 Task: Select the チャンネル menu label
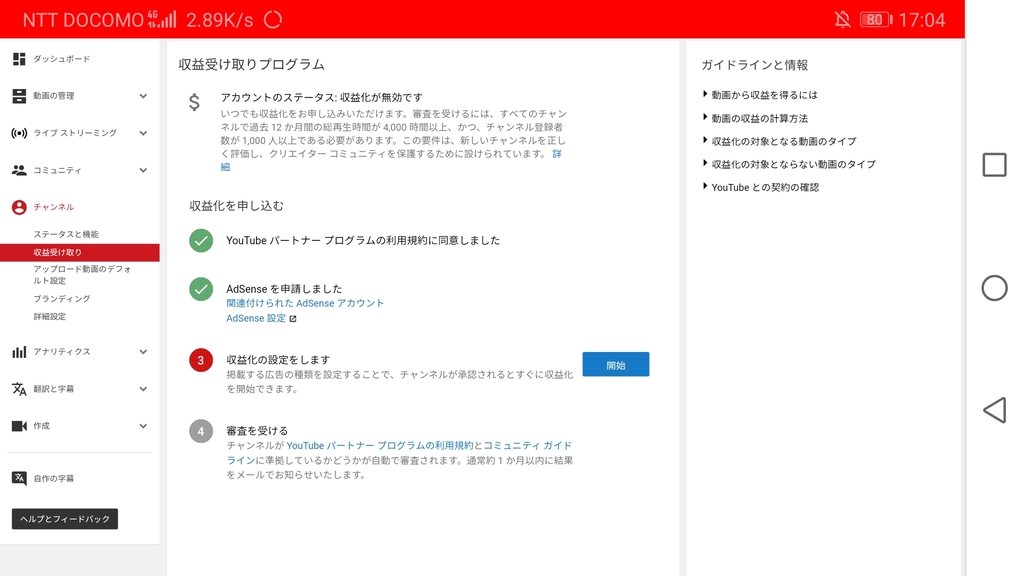coord(54,207)
